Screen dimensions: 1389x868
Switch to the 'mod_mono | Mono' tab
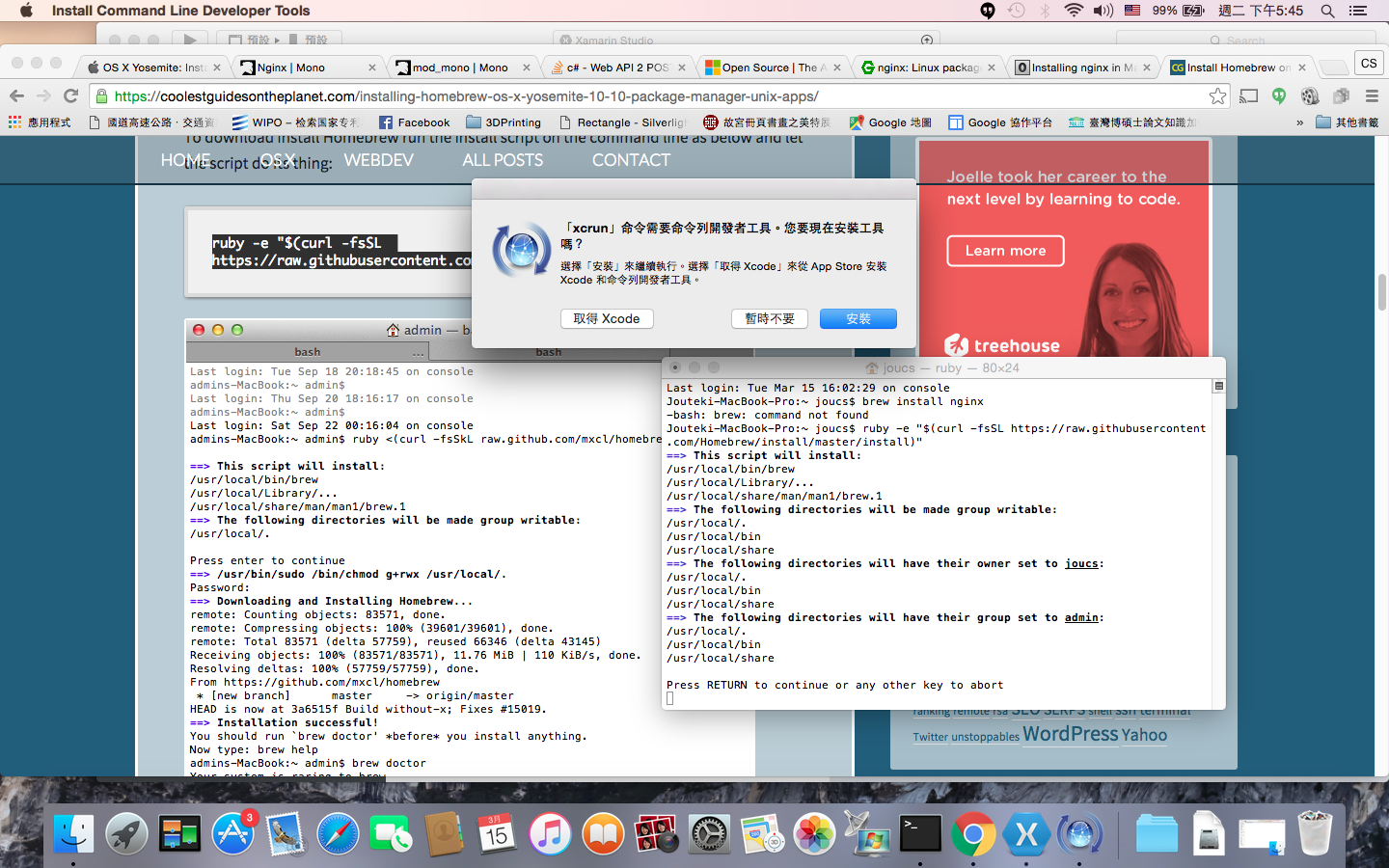[461, 68]
